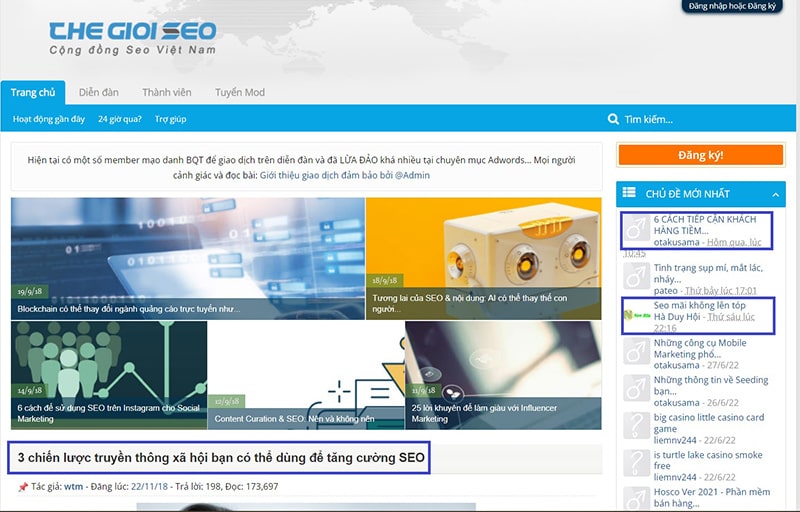
Task: Open the Trang chủ tab
Action: click(x=33, y=92)
